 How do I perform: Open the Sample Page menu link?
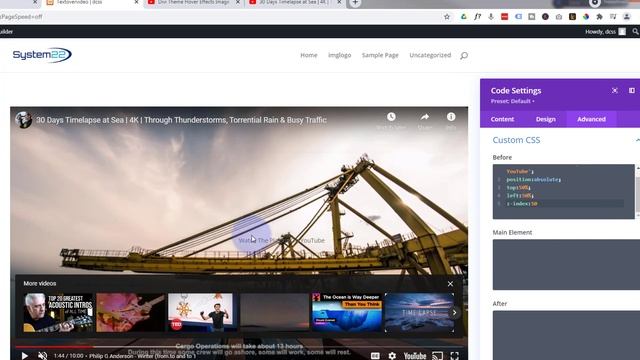point(380,55)
